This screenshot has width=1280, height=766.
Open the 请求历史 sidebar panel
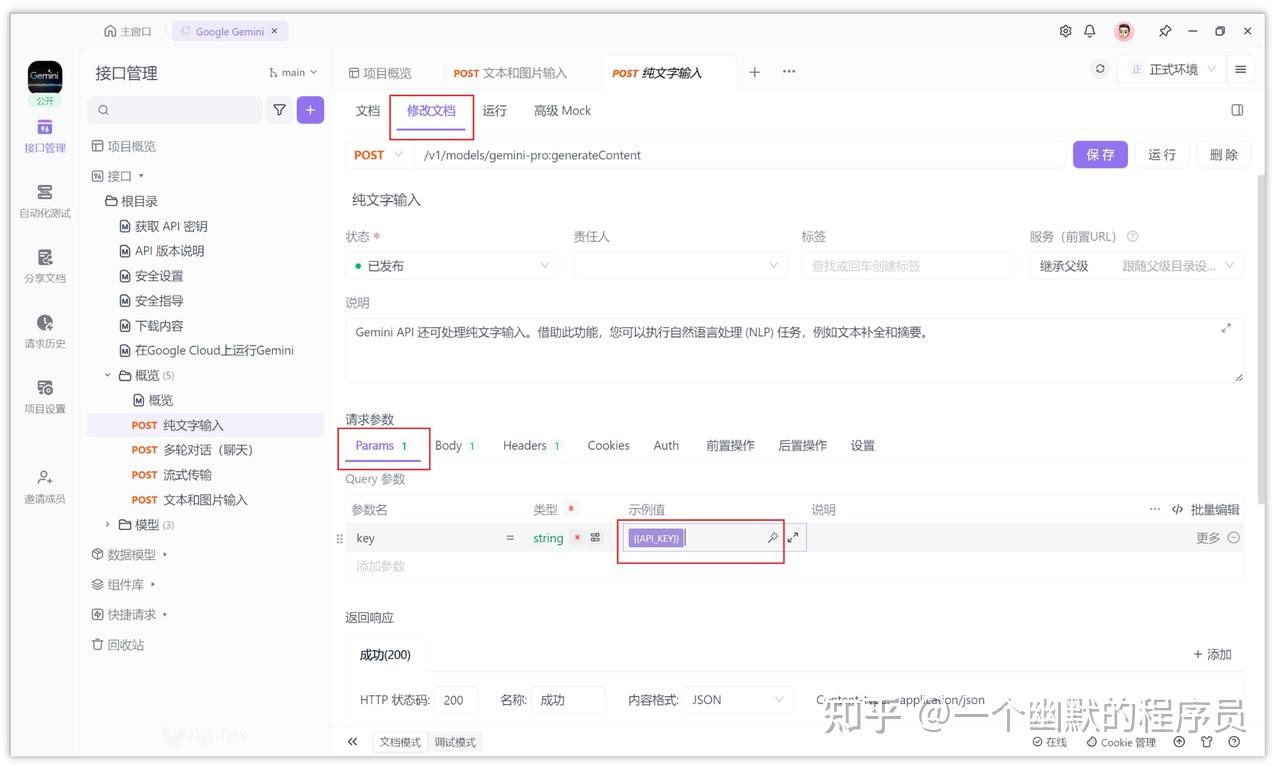coord(44,328)
